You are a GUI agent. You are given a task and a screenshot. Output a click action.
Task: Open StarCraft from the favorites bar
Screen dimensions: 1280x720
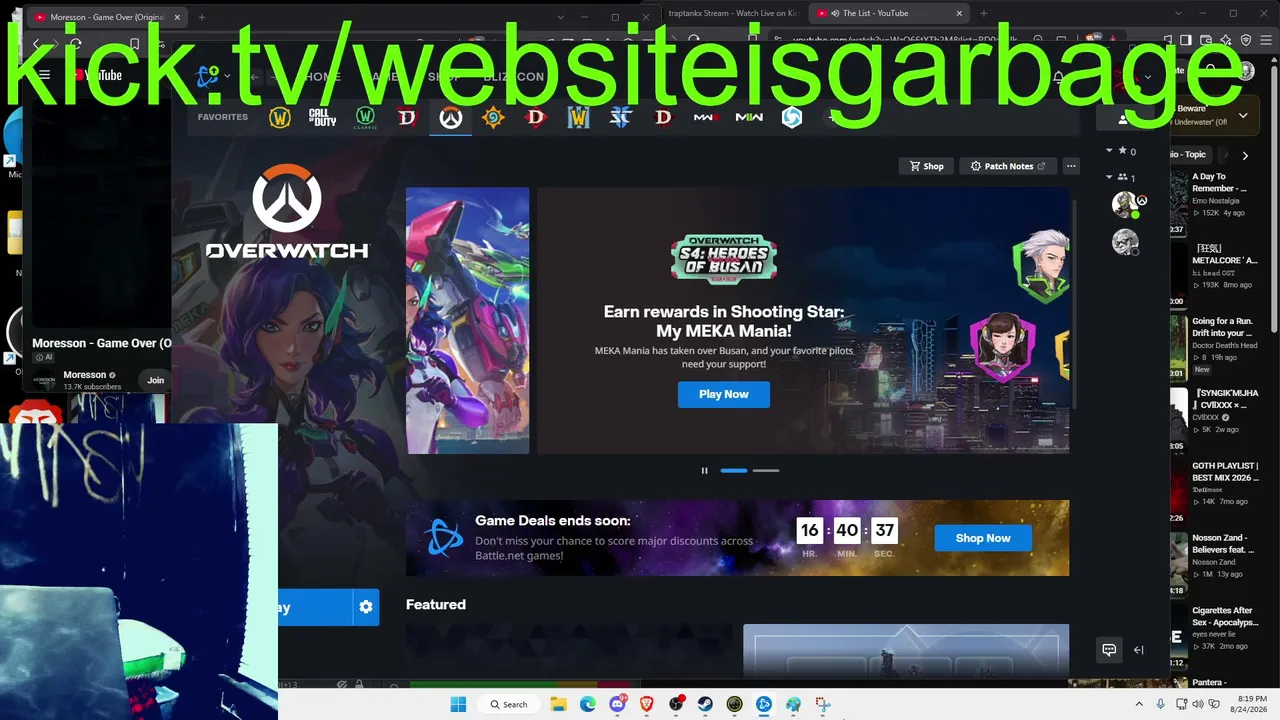point(621,118)
